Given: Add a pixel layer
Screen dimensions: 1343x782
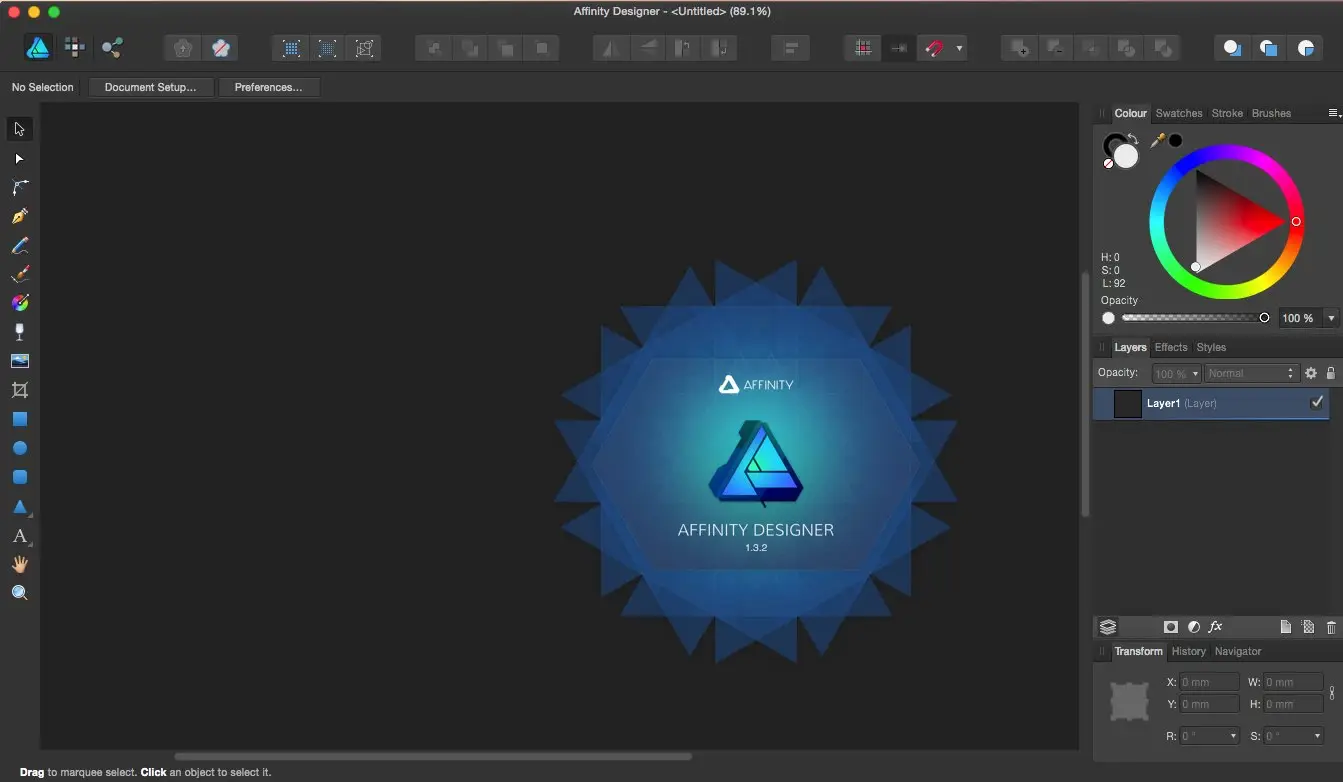Looking at the screenshot, I should coord(1308,627).
